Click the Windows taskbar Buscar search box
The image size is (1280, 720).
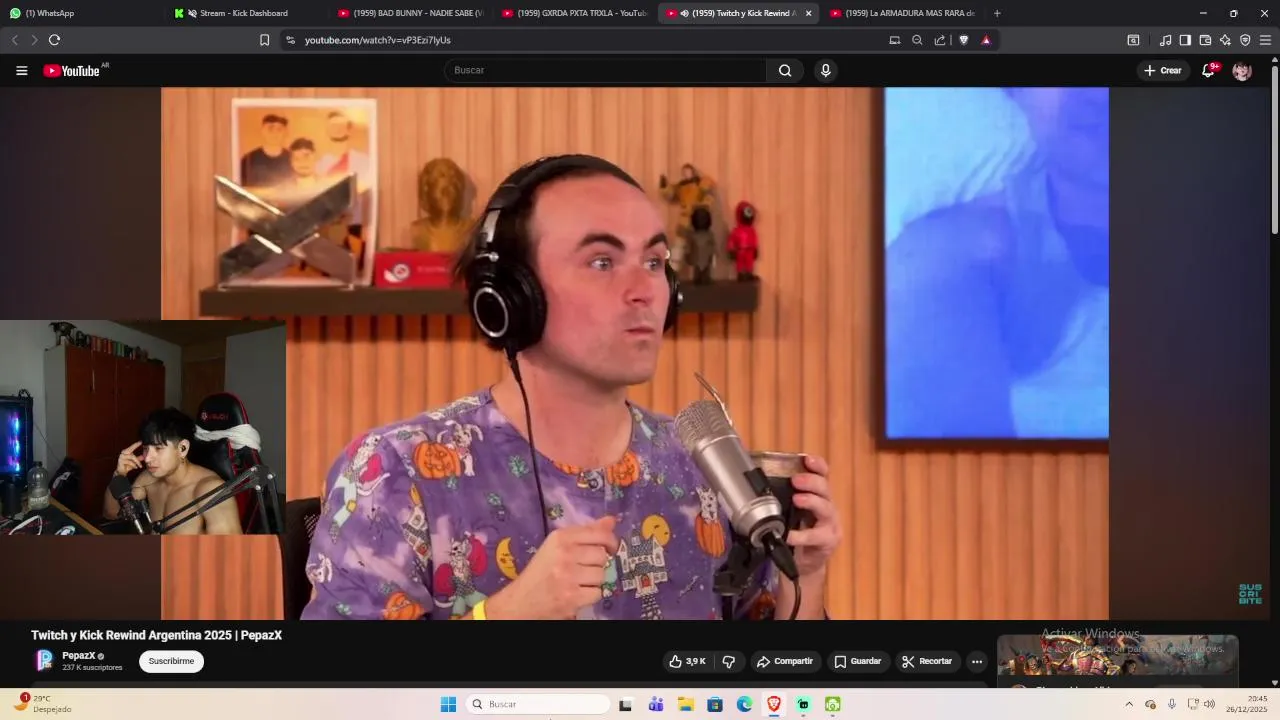[540, 704]
